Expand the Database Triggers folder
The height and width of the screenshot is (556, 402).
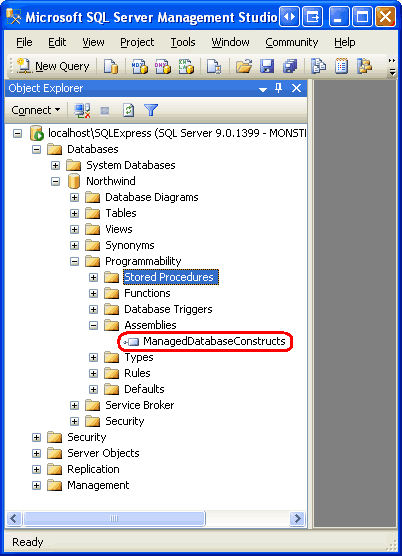(x=93, y=309)
